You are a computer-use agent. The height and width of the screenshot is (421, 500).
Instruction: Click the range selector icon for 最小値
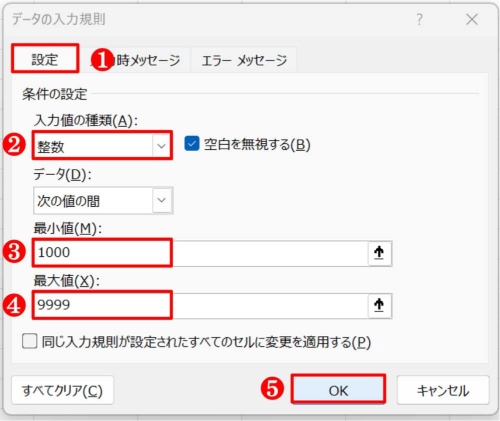click(x=379, y=253)
